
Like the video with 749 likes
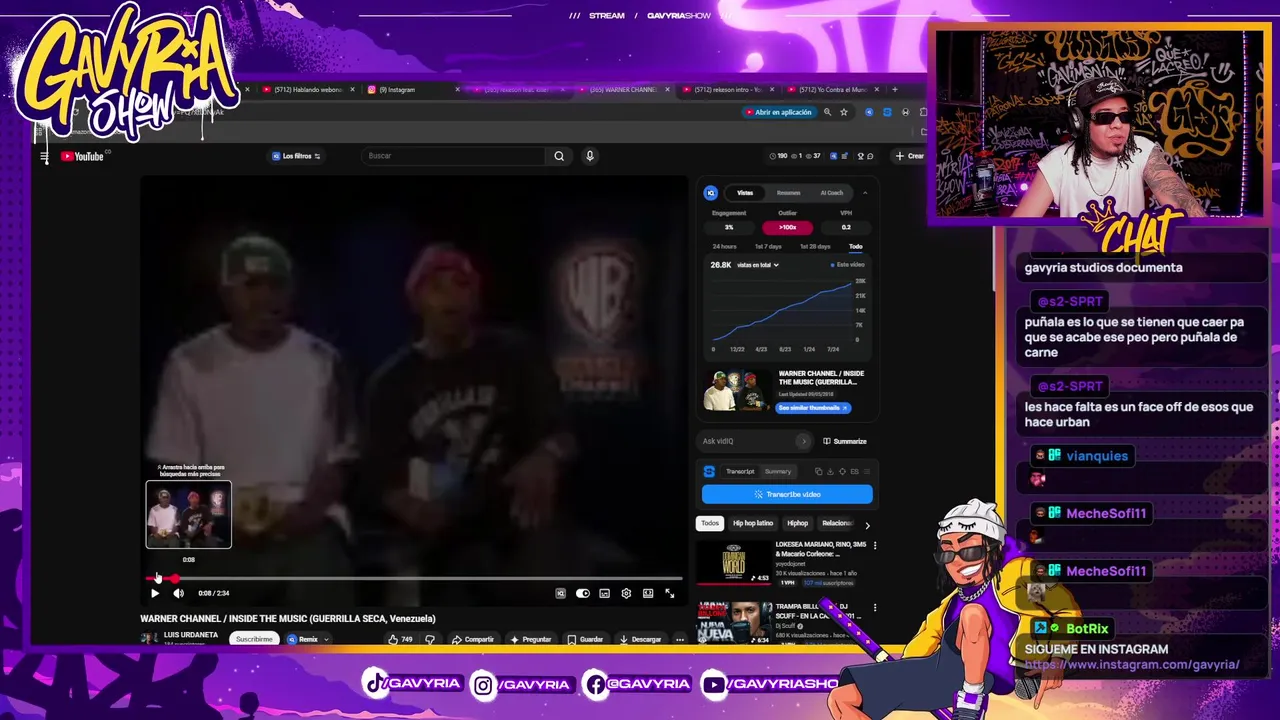click(x=400, y=639)
